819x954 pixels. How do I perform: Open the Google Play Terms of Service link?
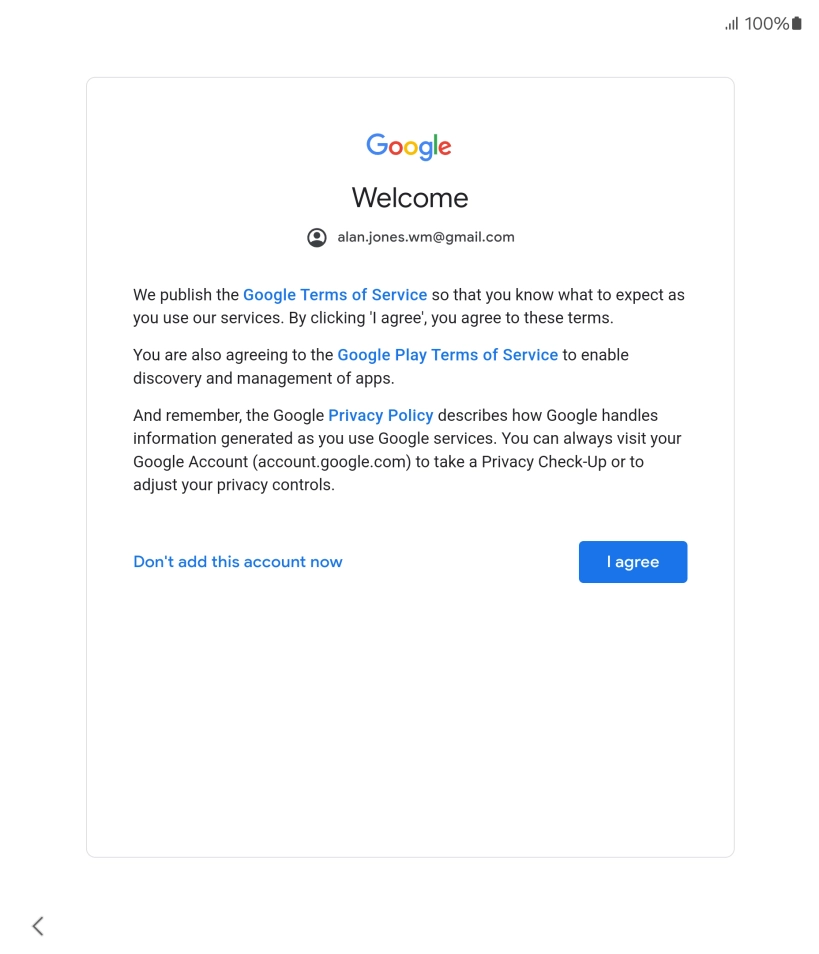(x=447, y=355)
